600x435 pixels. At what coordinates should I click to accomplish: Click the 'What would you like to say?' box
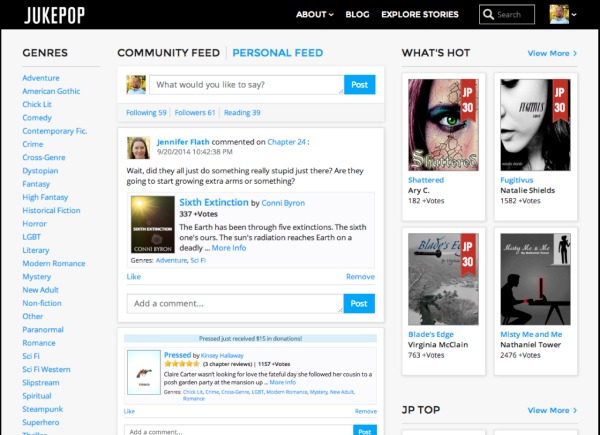tap(246, 85)
